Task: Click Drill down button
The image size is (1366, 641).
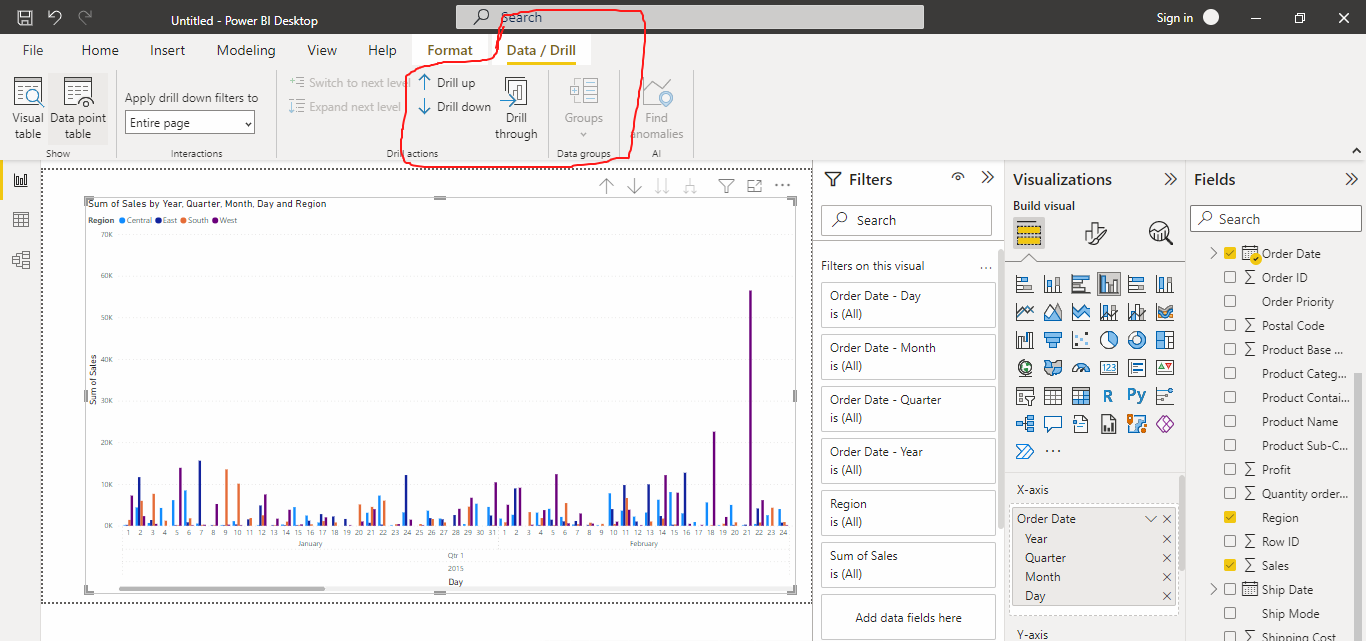Action: tap(454, 107)
